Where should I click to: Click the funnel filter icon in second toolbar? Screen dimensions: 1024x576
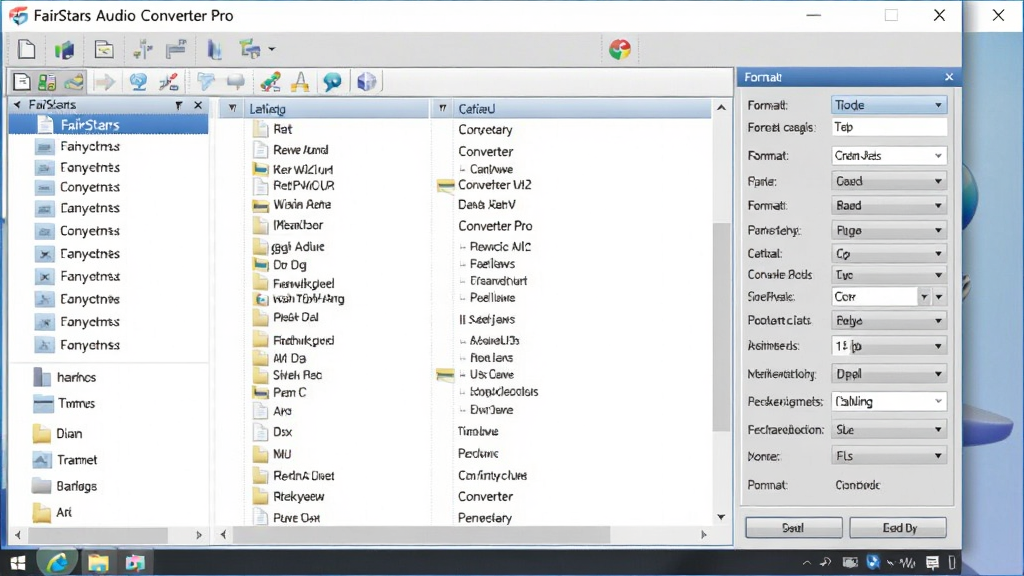pos(206,82)
